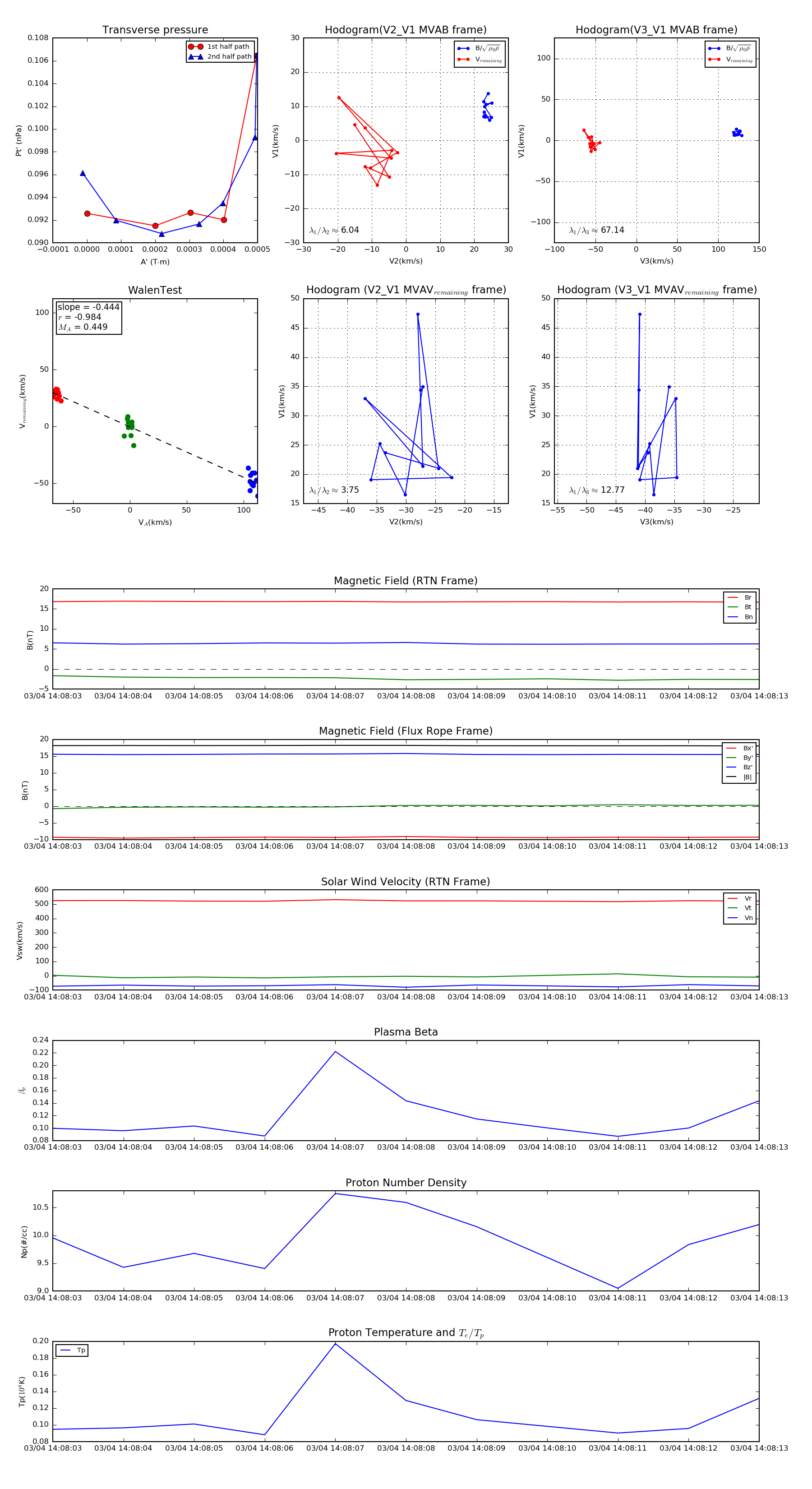Viewport: 812px width, 1489px height.
Task: Click the Plasma Beta peak at 14:08:07
Action: 335,1051
